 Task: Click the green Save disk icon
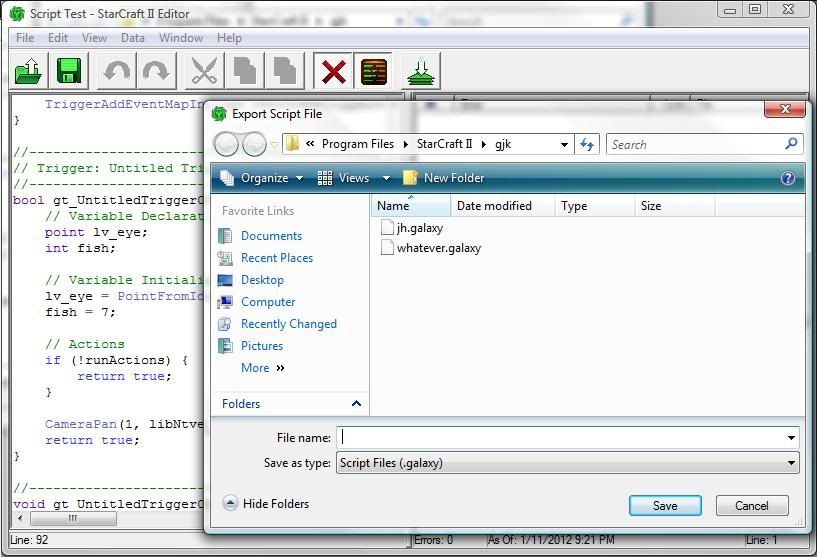tap(69, 71)
